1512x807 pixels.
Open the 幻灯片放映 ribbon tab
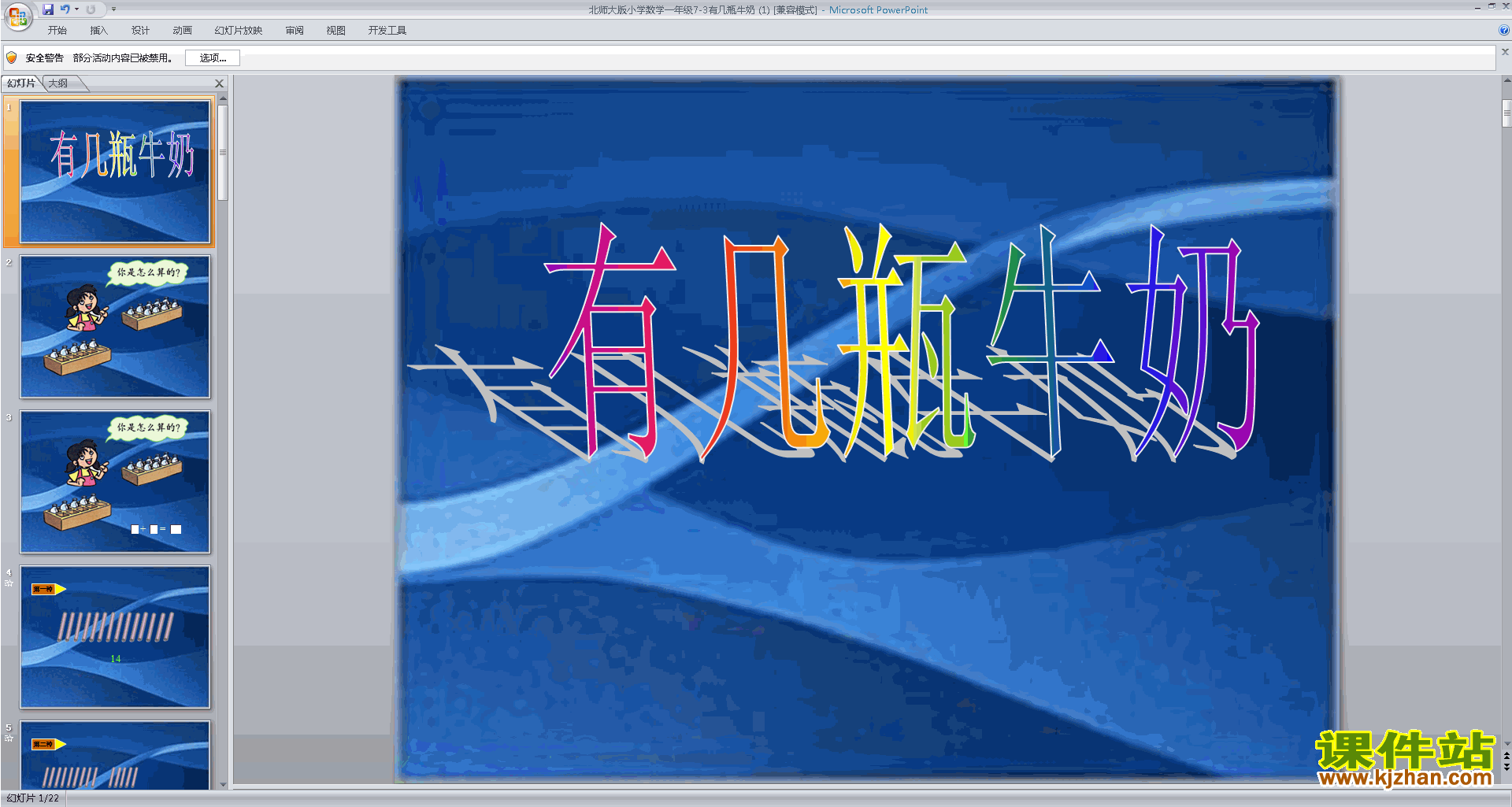tap(238, 31)
